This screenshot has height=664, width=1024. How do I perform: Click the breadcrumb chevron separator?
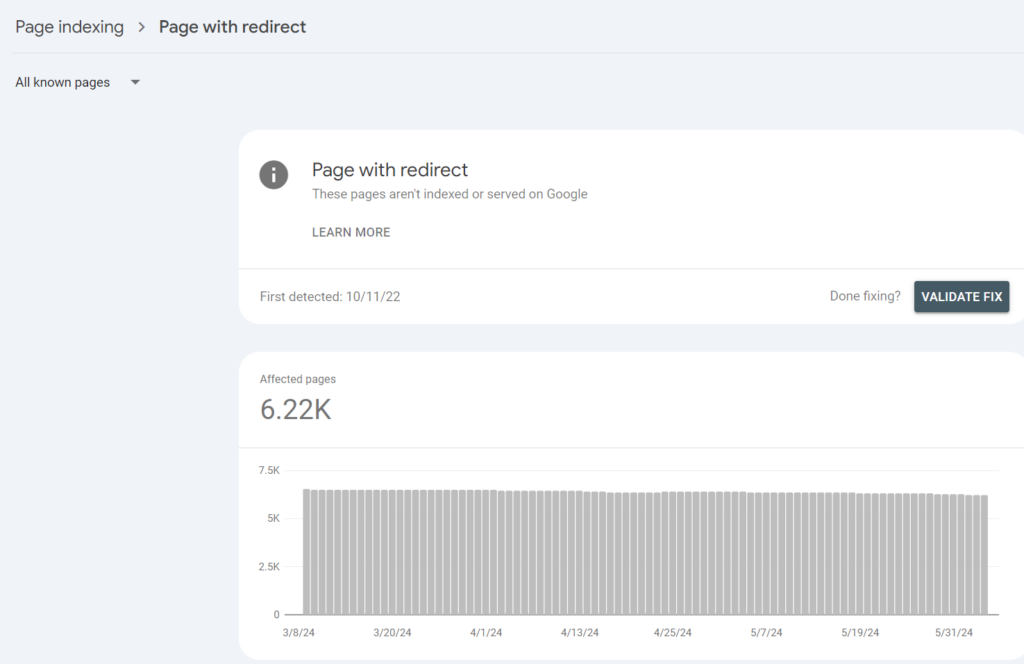pos(141,27)
